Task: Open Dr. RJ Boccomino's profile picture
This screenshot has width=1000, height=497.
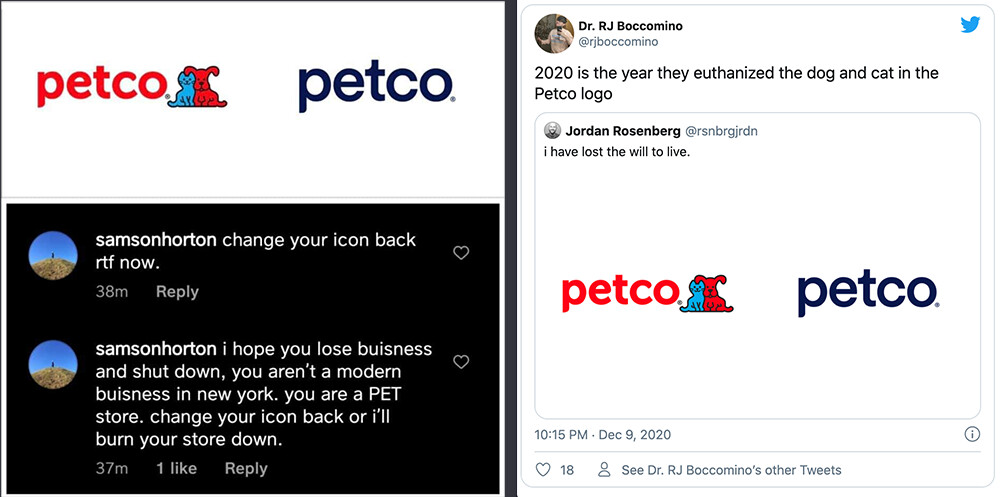Action: (554, 34)
